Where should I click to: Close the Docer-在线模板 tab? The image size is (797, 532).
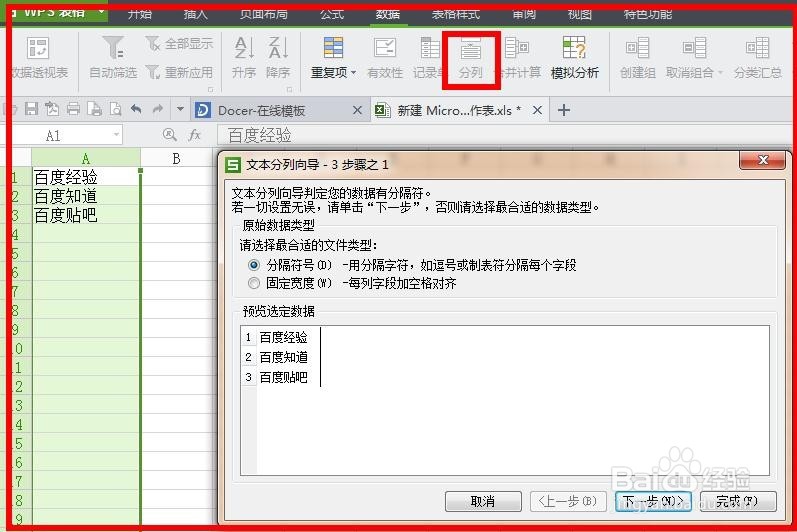coord(357,110)
